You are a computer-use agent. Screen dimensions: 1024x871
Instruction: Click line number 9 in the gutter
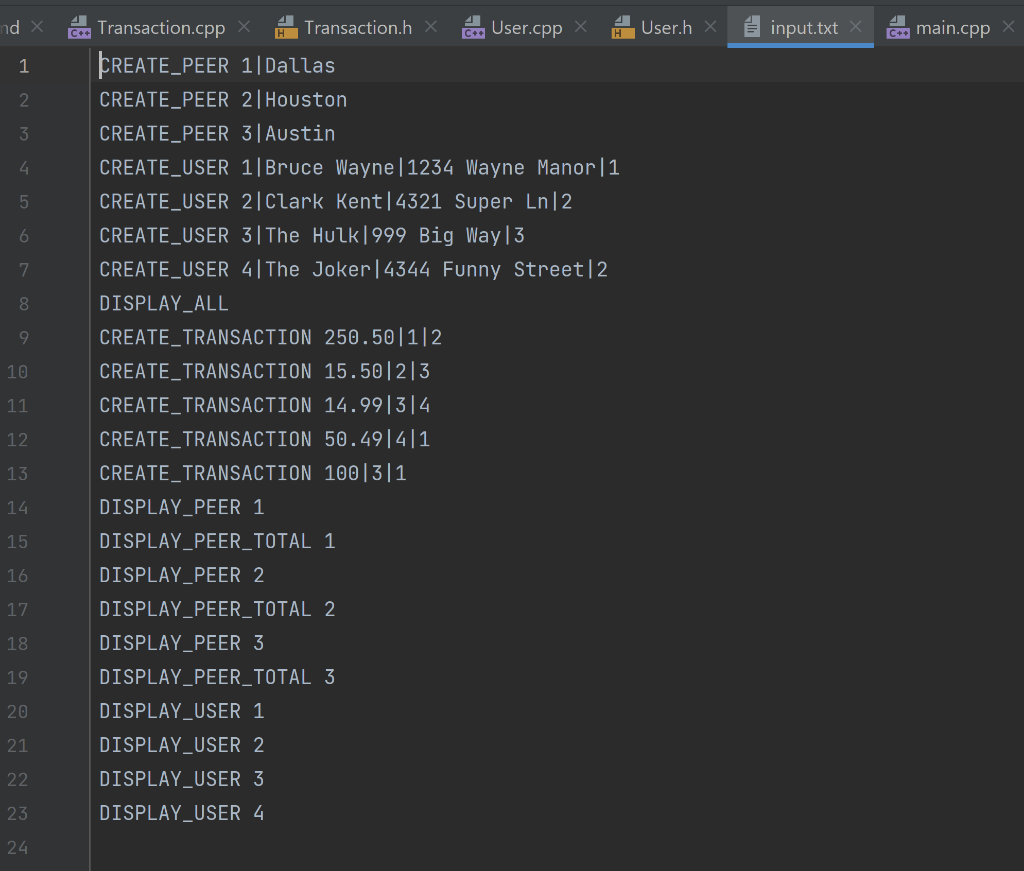tap(23, 337)
